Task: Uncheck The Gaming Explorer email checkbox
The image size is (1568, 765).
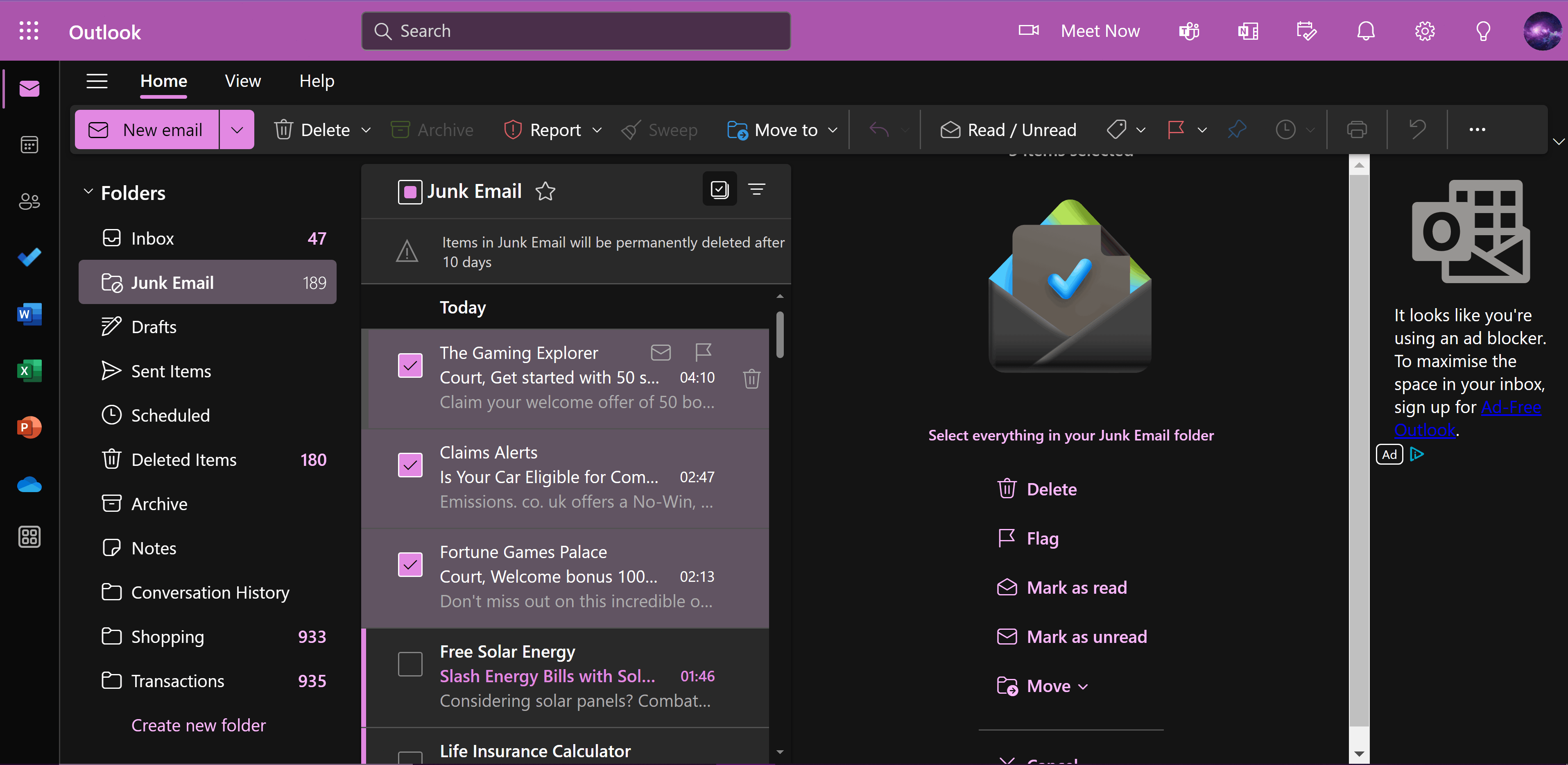Action: [x=410, y=365]
